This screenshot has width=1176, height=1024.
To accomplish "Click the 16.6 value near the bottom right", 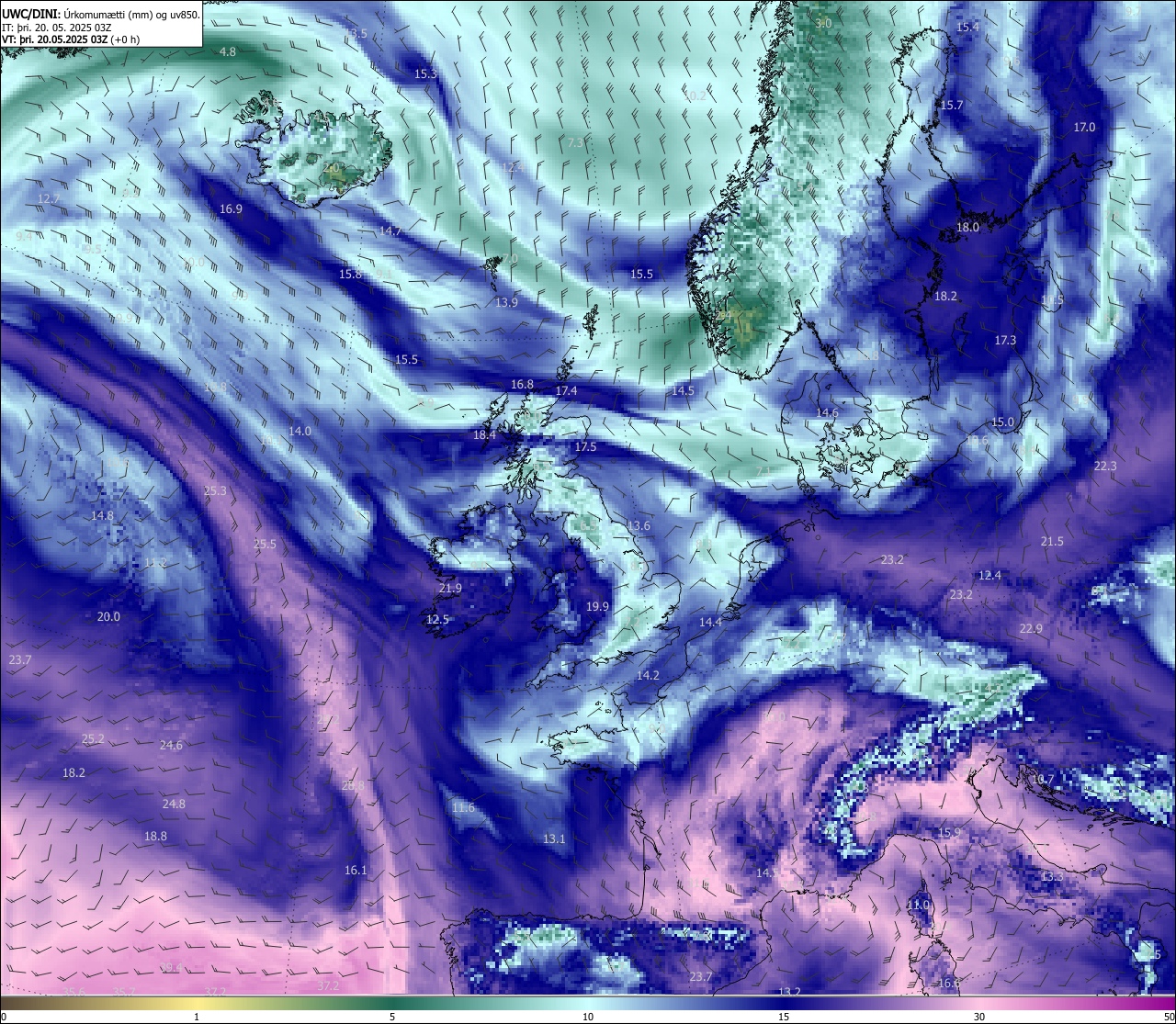I will [949, 983].
